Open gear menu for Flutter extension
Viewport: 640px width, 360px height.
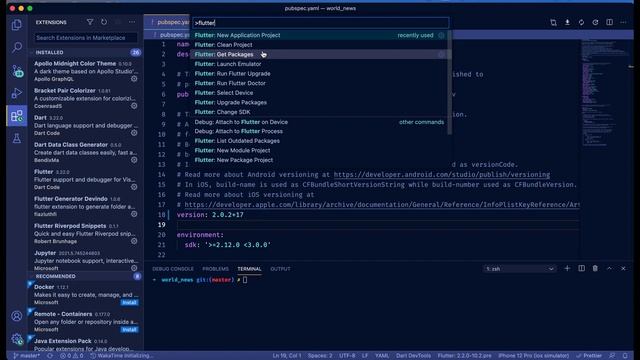(x=134, y=187)
